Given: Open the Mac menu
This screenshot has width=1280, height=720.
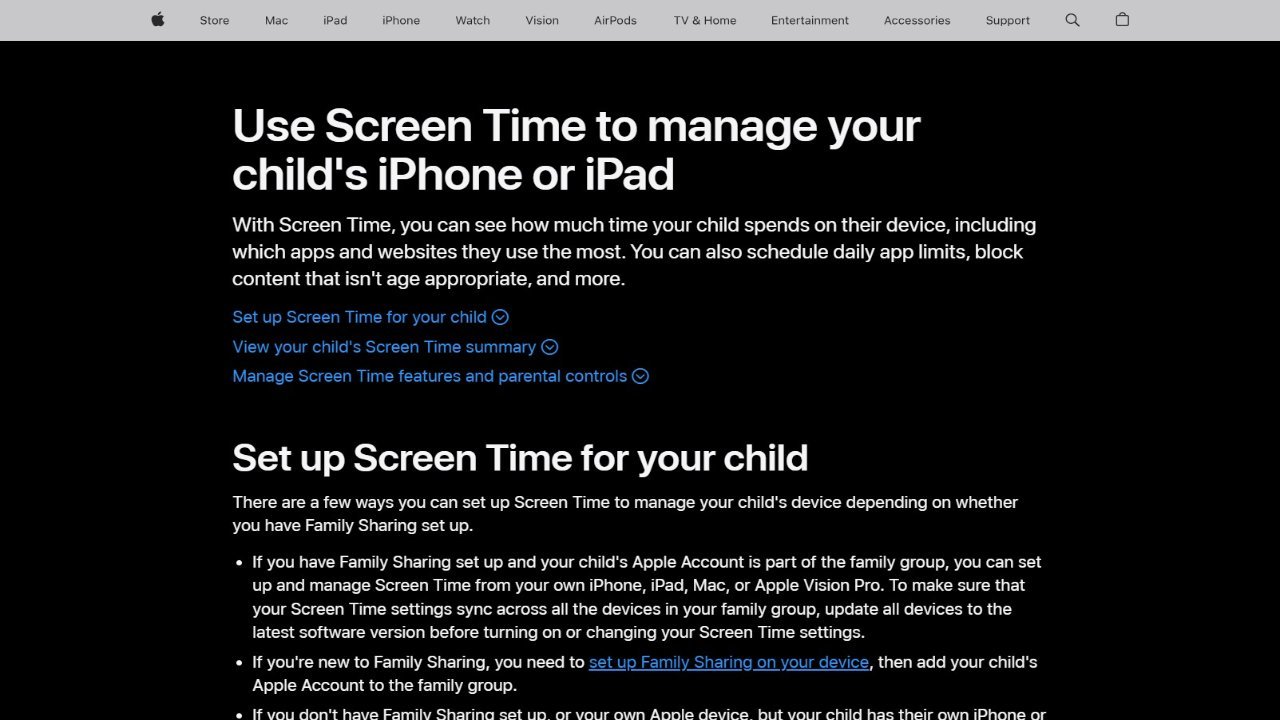Looking at the screenshot, I should [276, 20].
